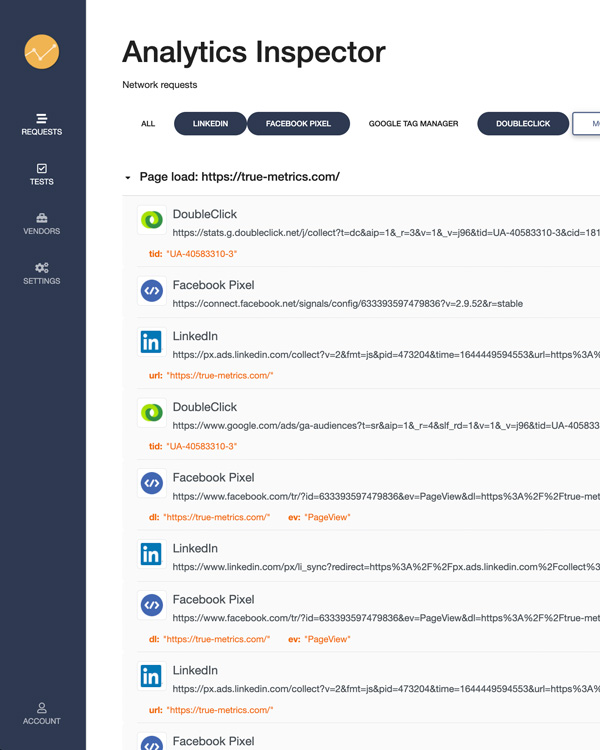Click the DoubleClick icon for stats.g.doubleclick.net request
The height and width of the screenshot is (750, 600).
[x=152, y=220]
